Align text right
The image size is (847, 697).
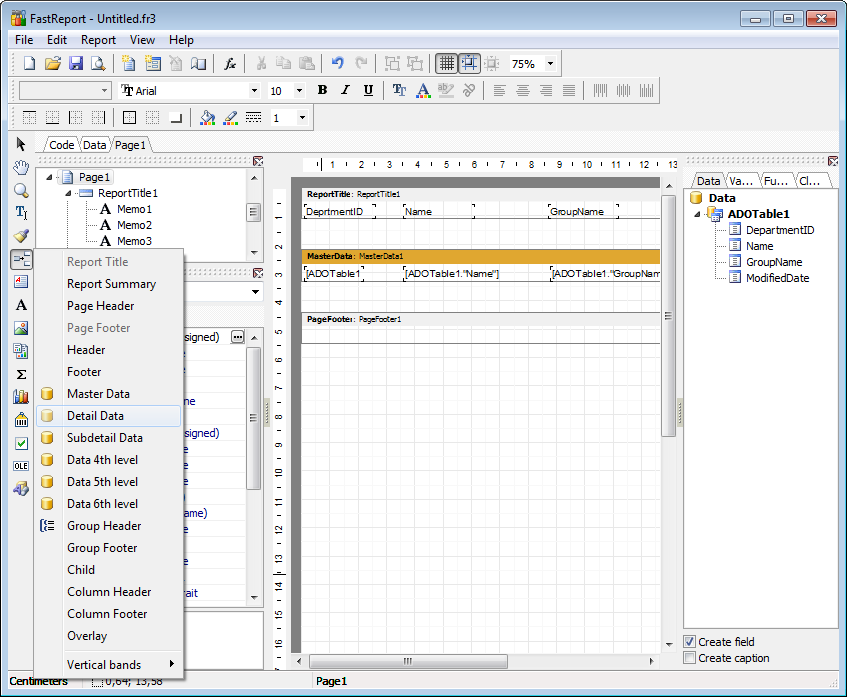click(x=546, y=90)
